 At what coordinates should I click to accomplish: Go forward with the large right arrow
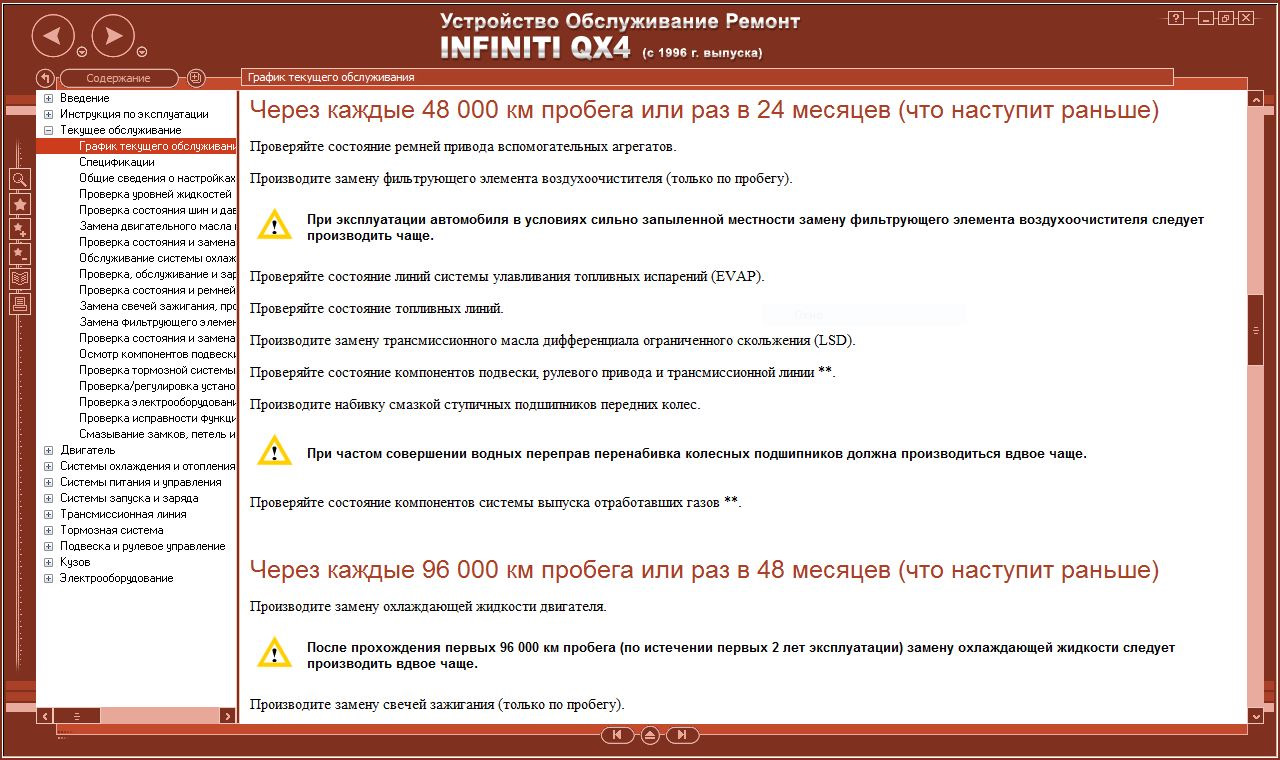[113, 37]
